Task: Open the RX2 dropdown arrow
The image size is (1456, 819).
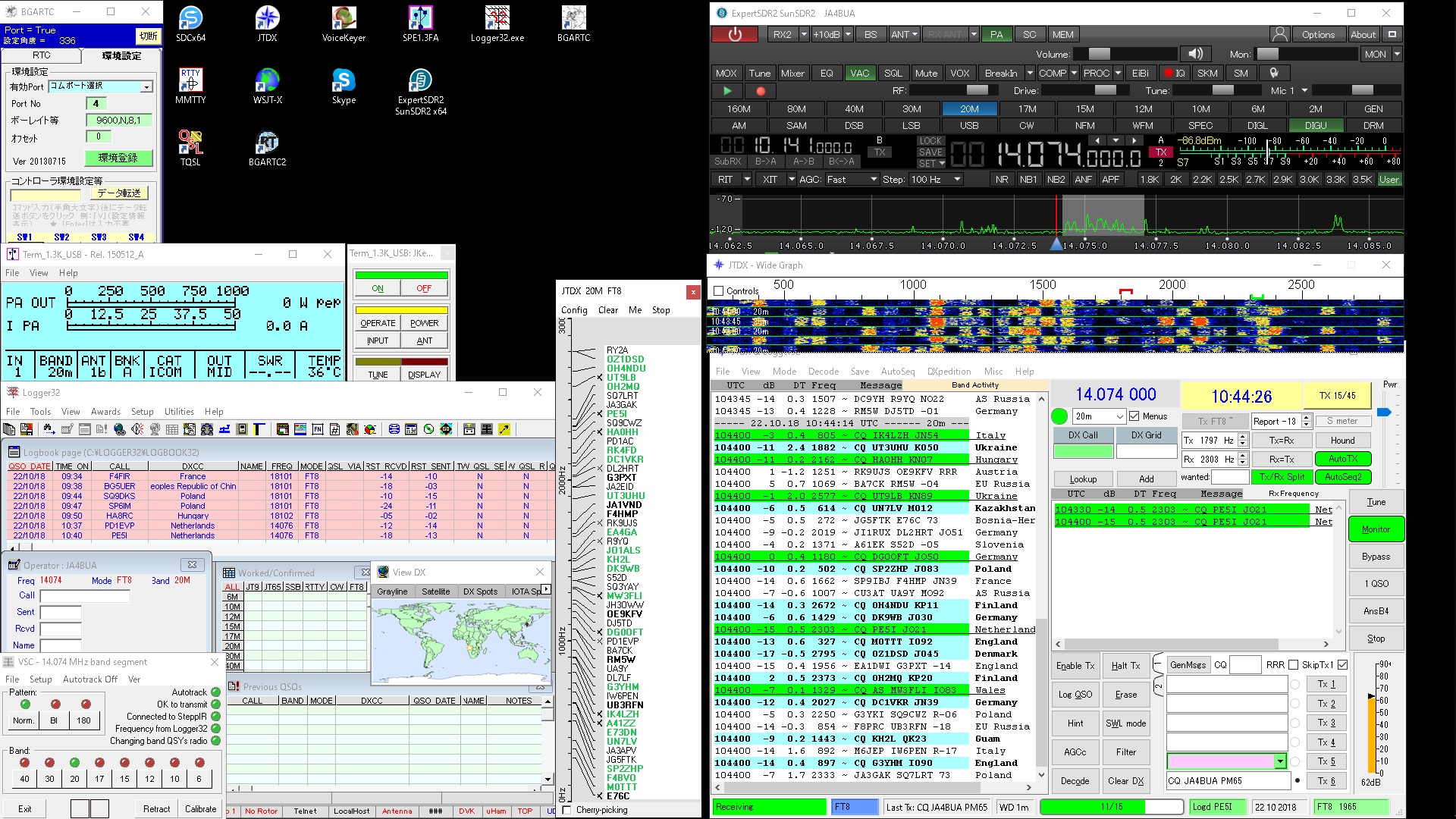Action: pos(802,34)
